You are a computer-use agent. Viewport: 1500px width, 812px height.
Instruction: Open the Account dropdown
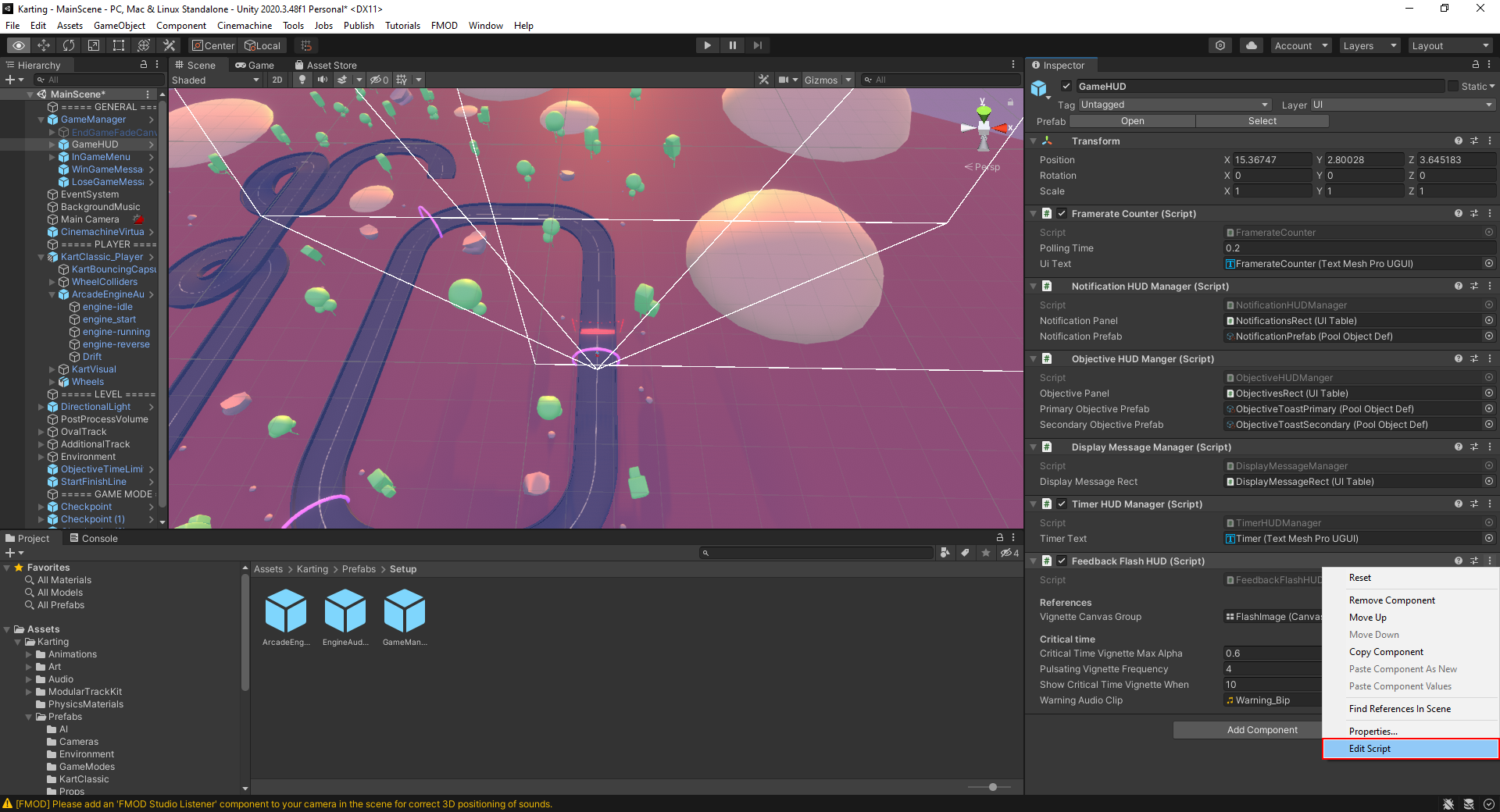point(1301,45)
